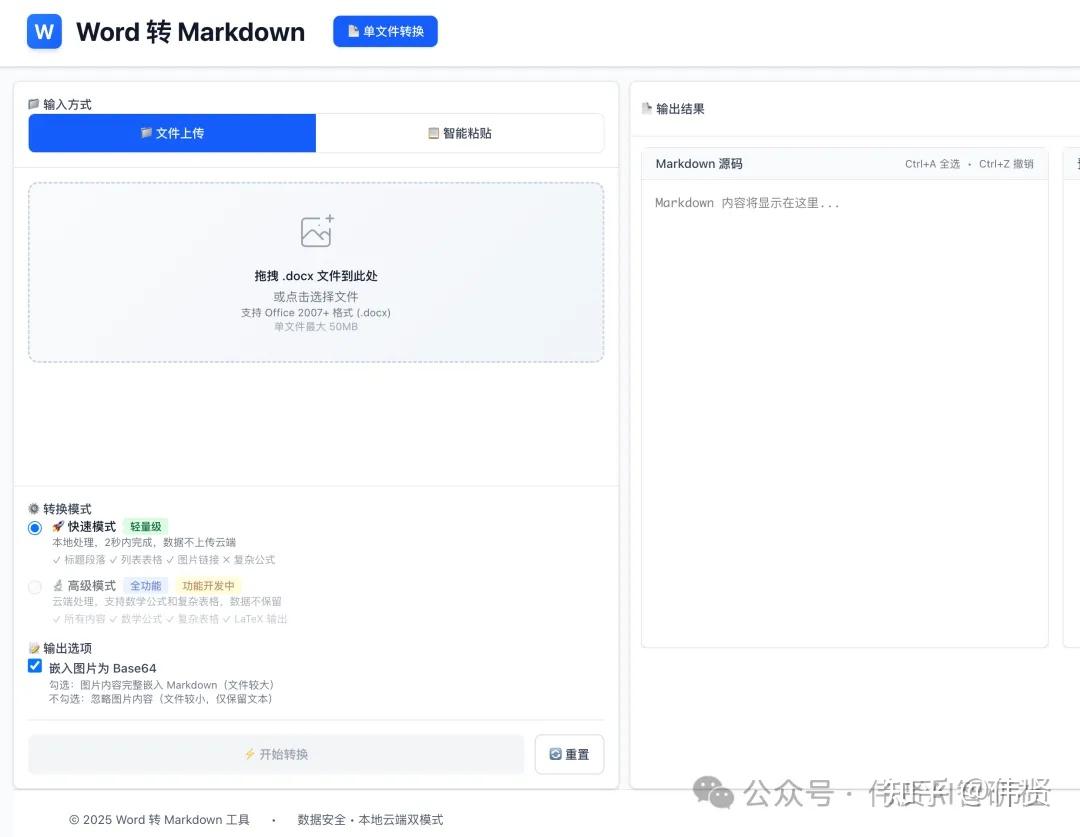Image resolution: width=1080 pixels, height=837 pixels.
Task: Switch to the 智能粘贴 tab
Action: [x=460, y=133]
